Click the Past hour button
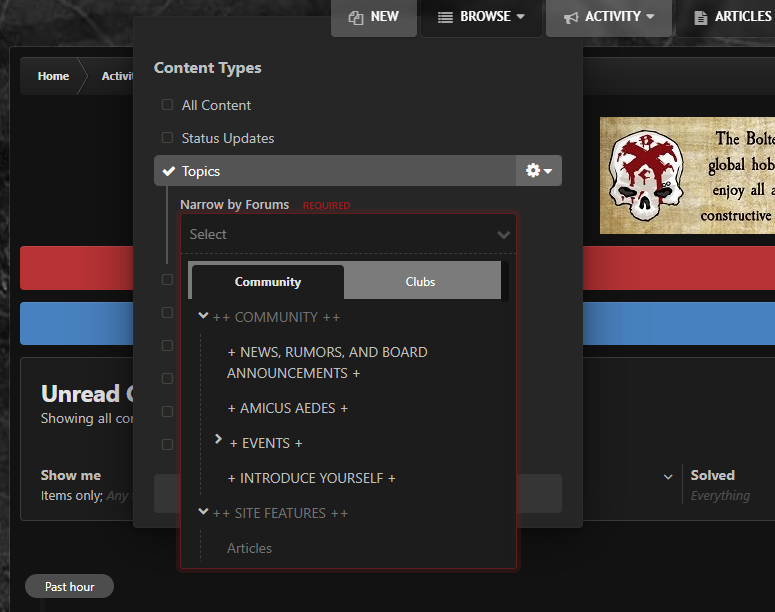This screenshot has height=612, width=775. [69, 586]
